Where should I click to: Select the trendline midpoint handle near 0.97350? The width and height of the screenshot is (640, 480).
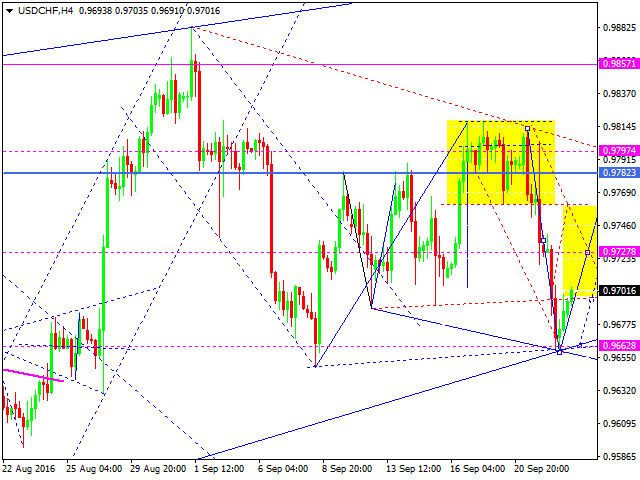[x=543, y=240]
